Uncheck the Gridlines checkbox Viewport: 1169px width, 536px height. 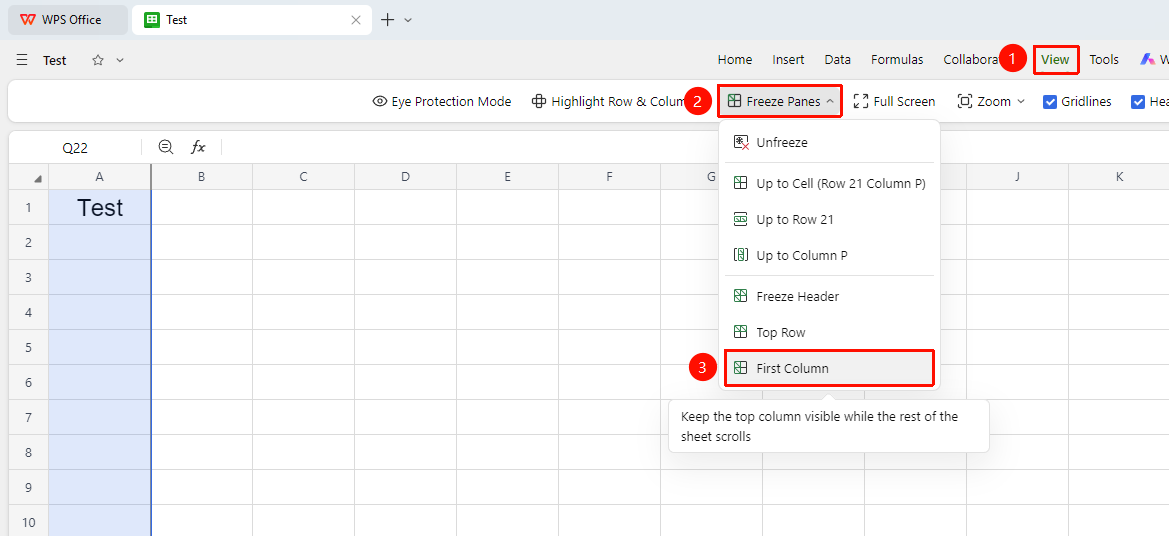tap(1050, 102)
